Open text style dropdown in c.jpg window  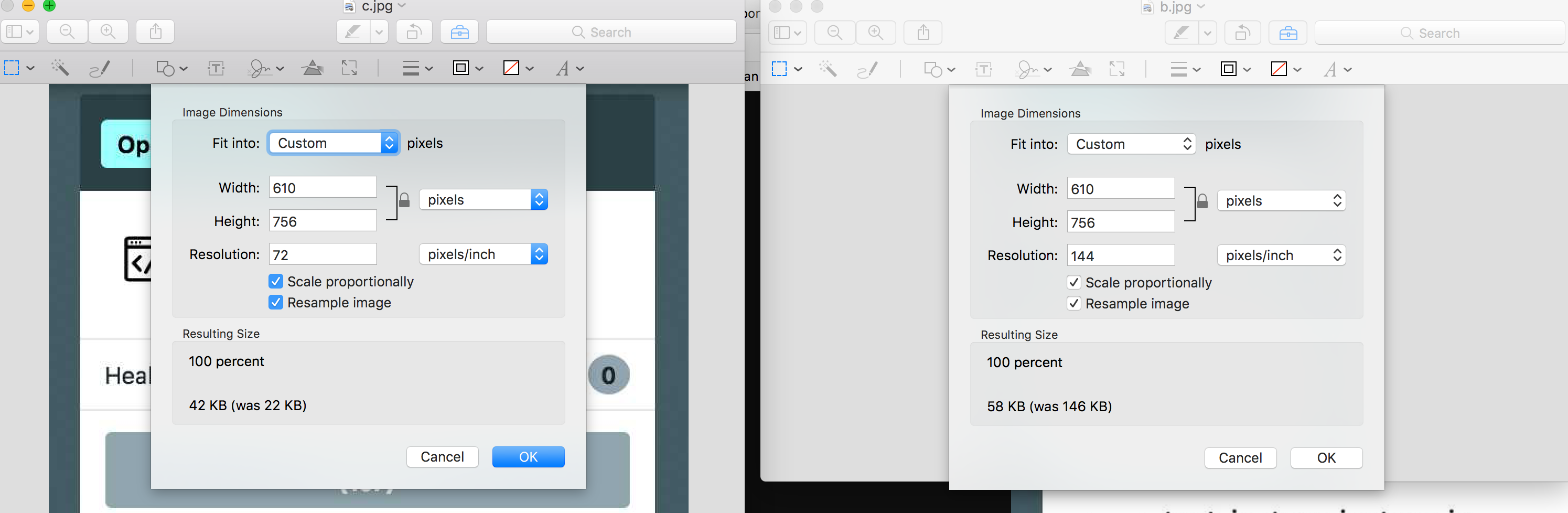(570, 68)
